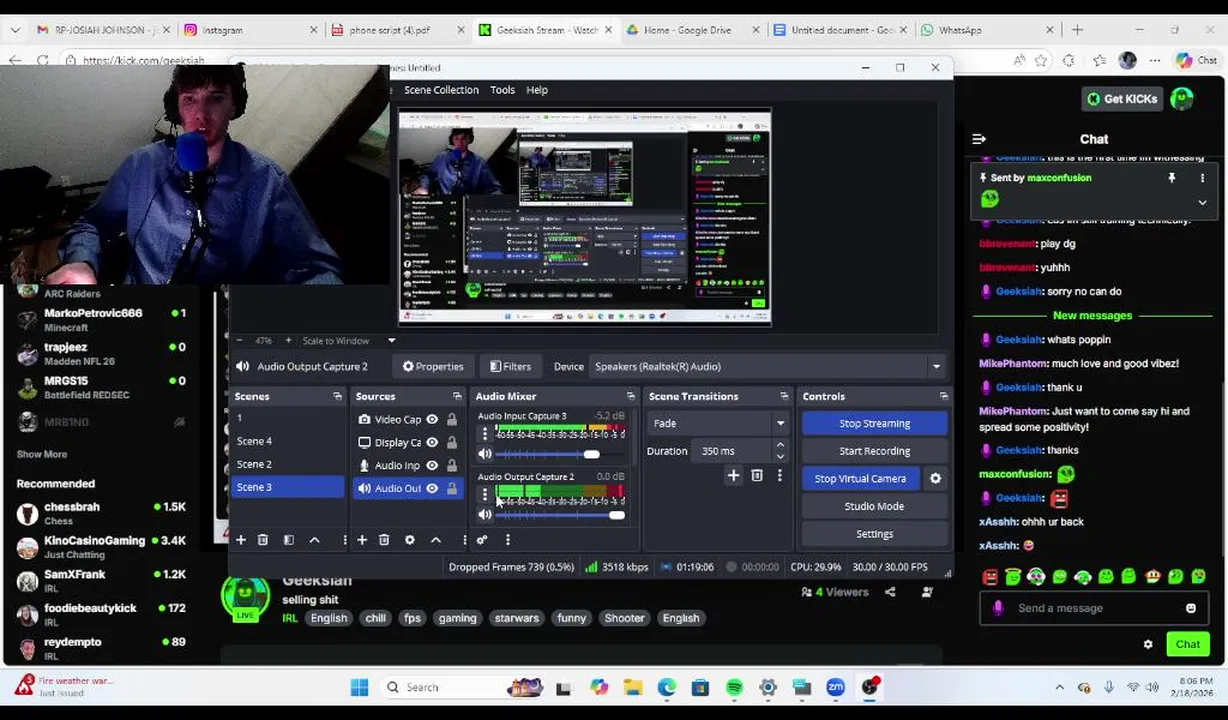Pop out the Scenes dock panel icon
This screenshot has height=720, width=1228.
(x=337, y=397)
